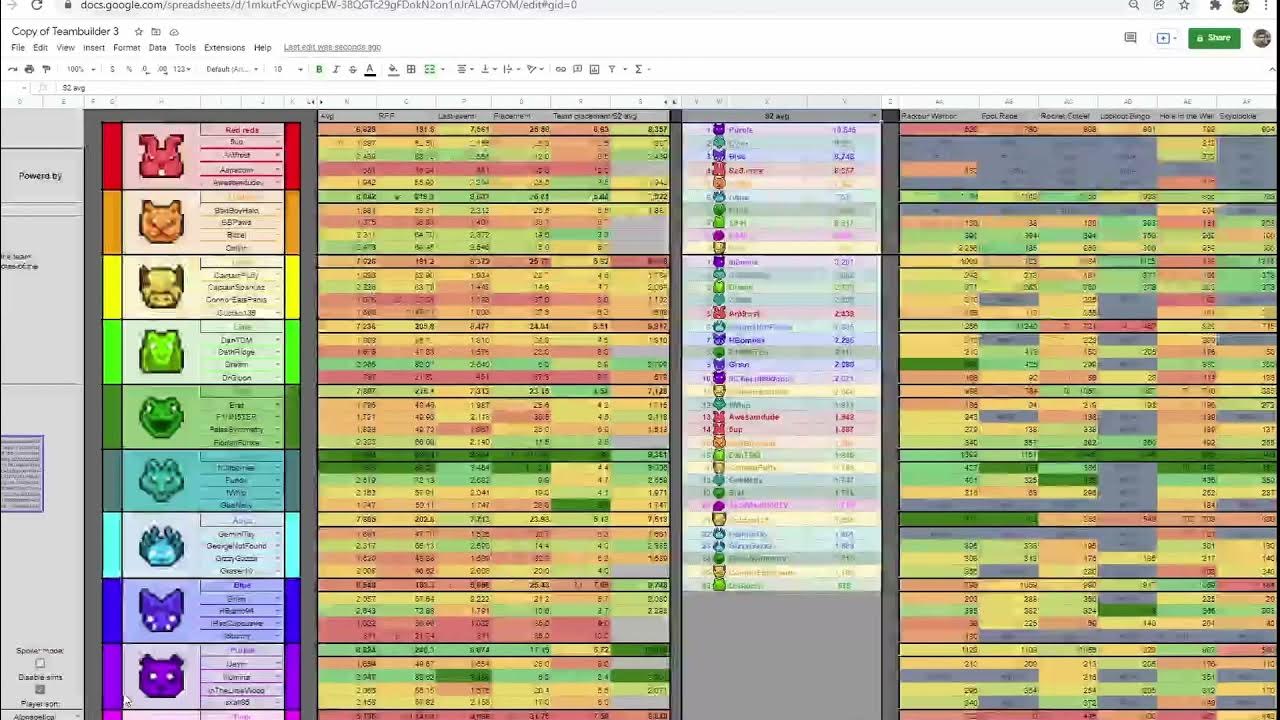Open the text color picker
Viewport: 1280px width, 720px height.
pos(370,69)
